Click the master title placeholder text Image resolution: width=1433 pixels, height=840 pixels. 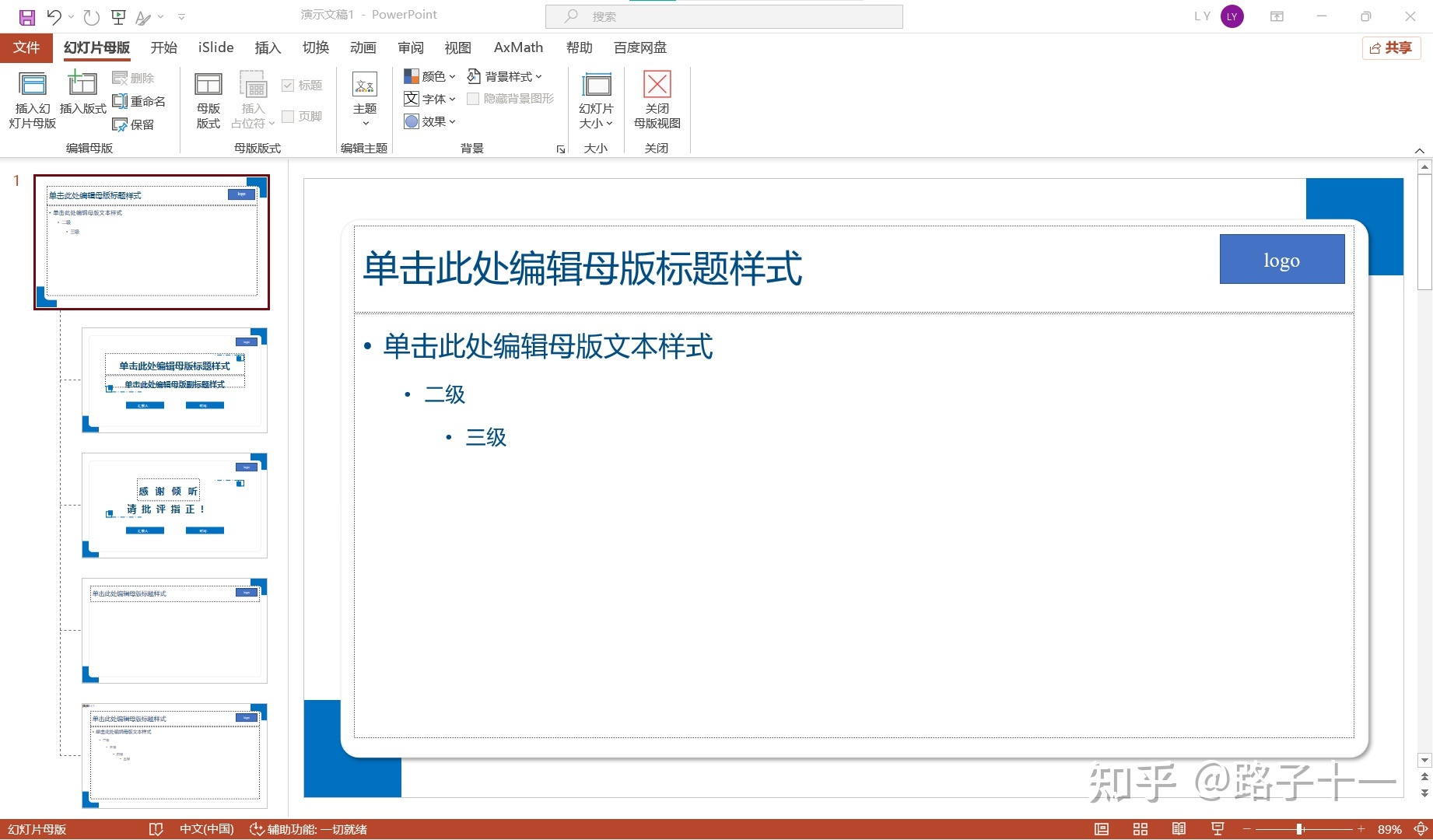point(583,268)
